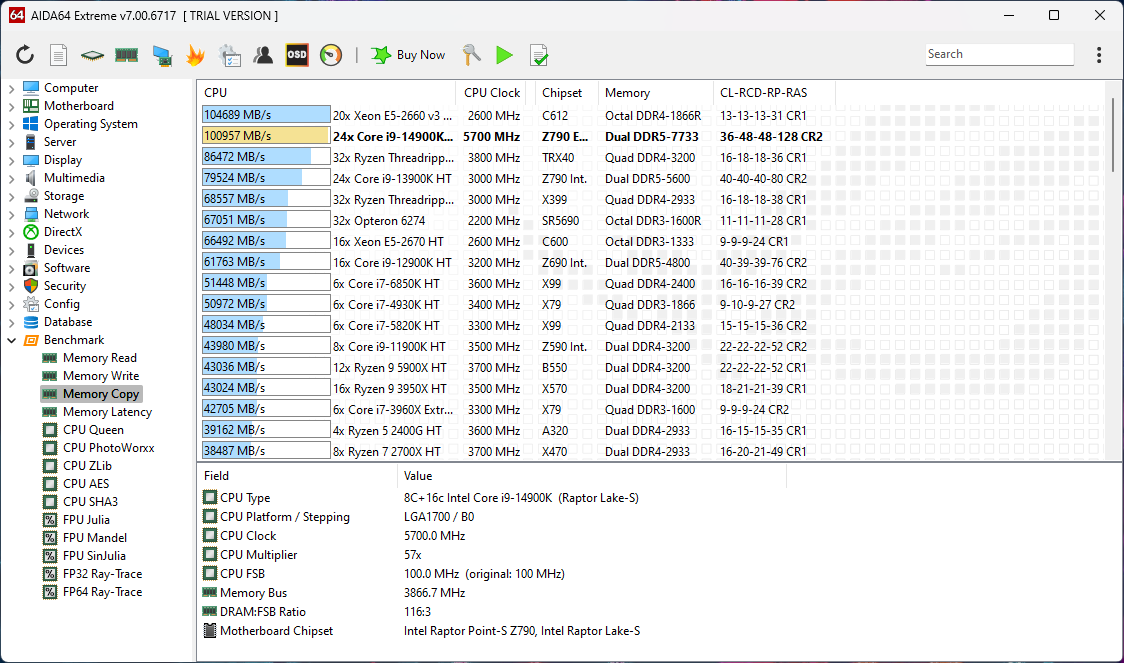The height and width of the screenshot is (663, 1124).
Task: Open the OSD panel icon
Action: [297, 55]
